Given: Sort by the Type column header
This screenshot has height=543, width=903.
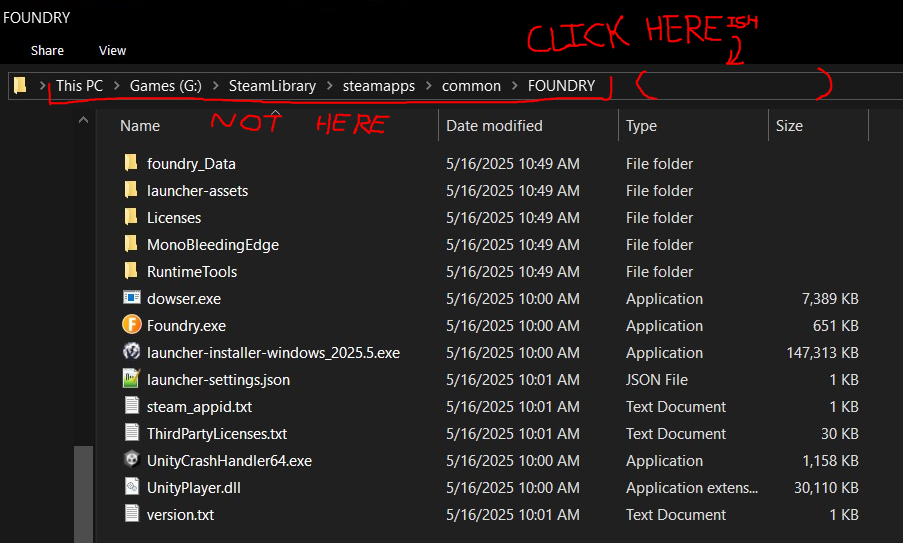Looking at the screenshot, I should (x=641, y=126).
